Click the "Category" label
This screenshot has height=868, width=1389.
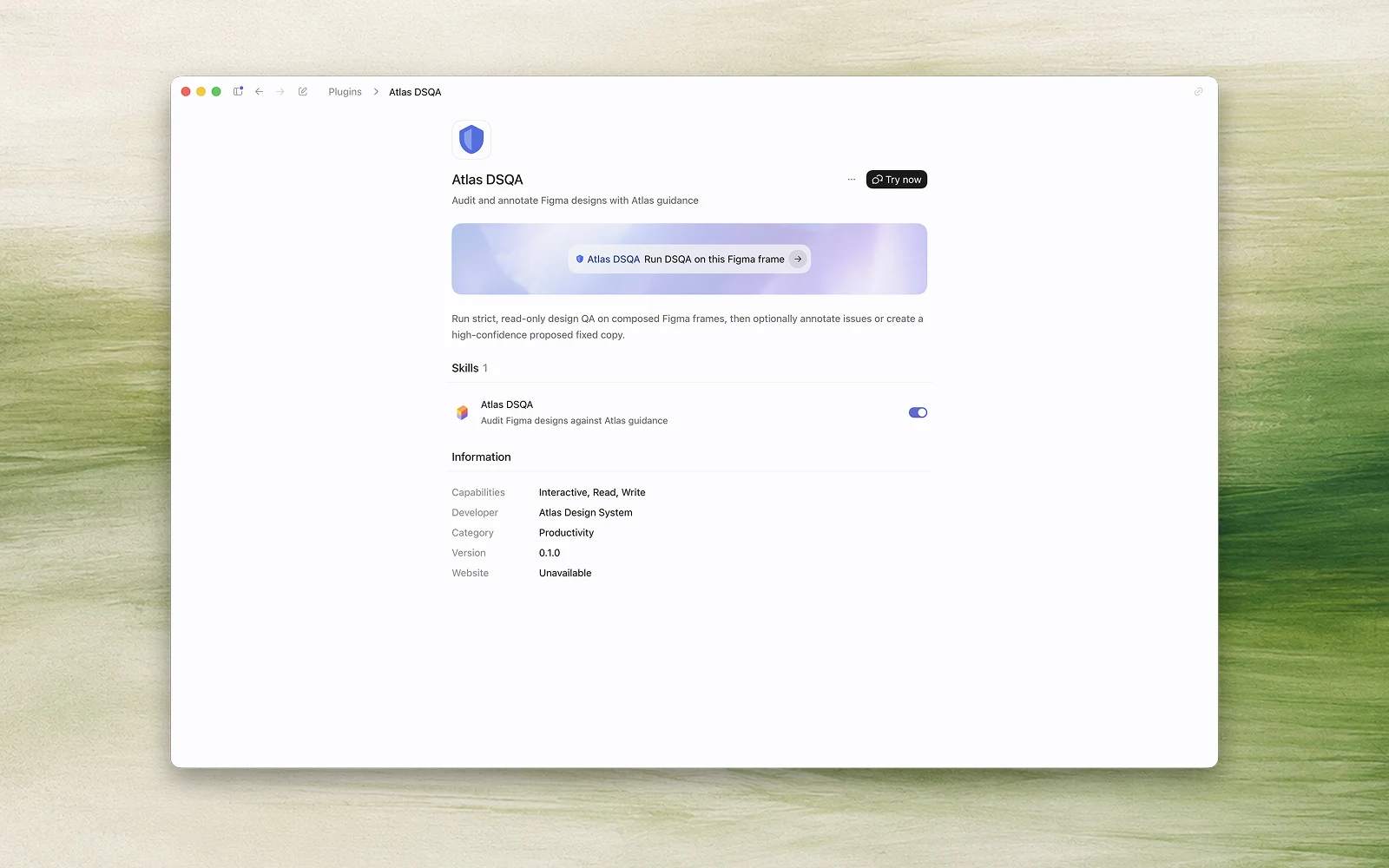click(x=472, y=533)
